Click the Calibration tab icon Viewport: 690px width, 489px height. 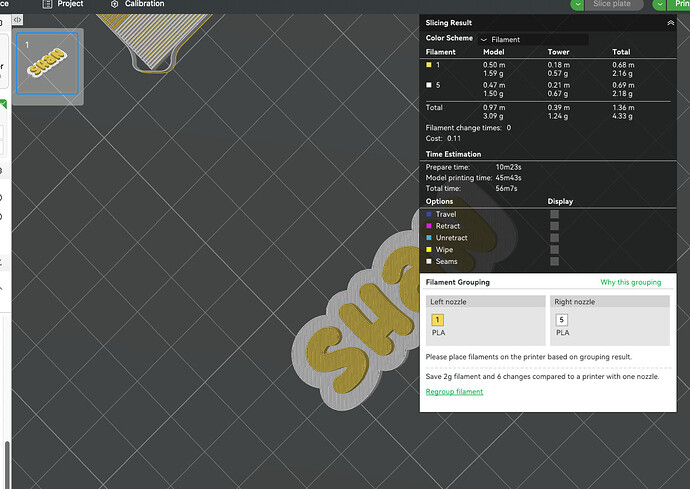coord(114,4)
